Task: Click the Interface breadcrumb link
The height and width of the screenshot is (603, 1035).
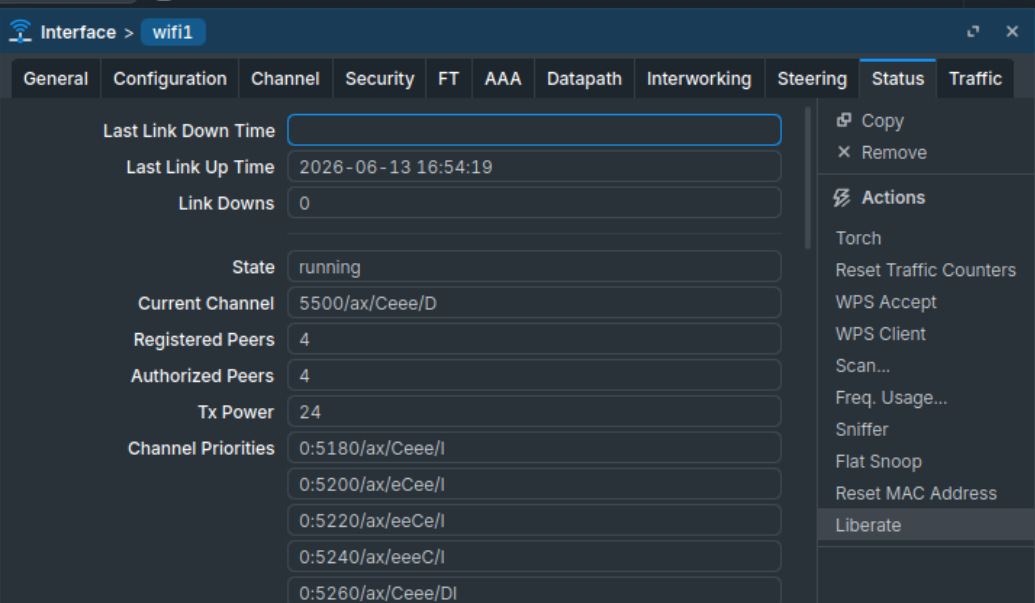Action: pos(78,32)
